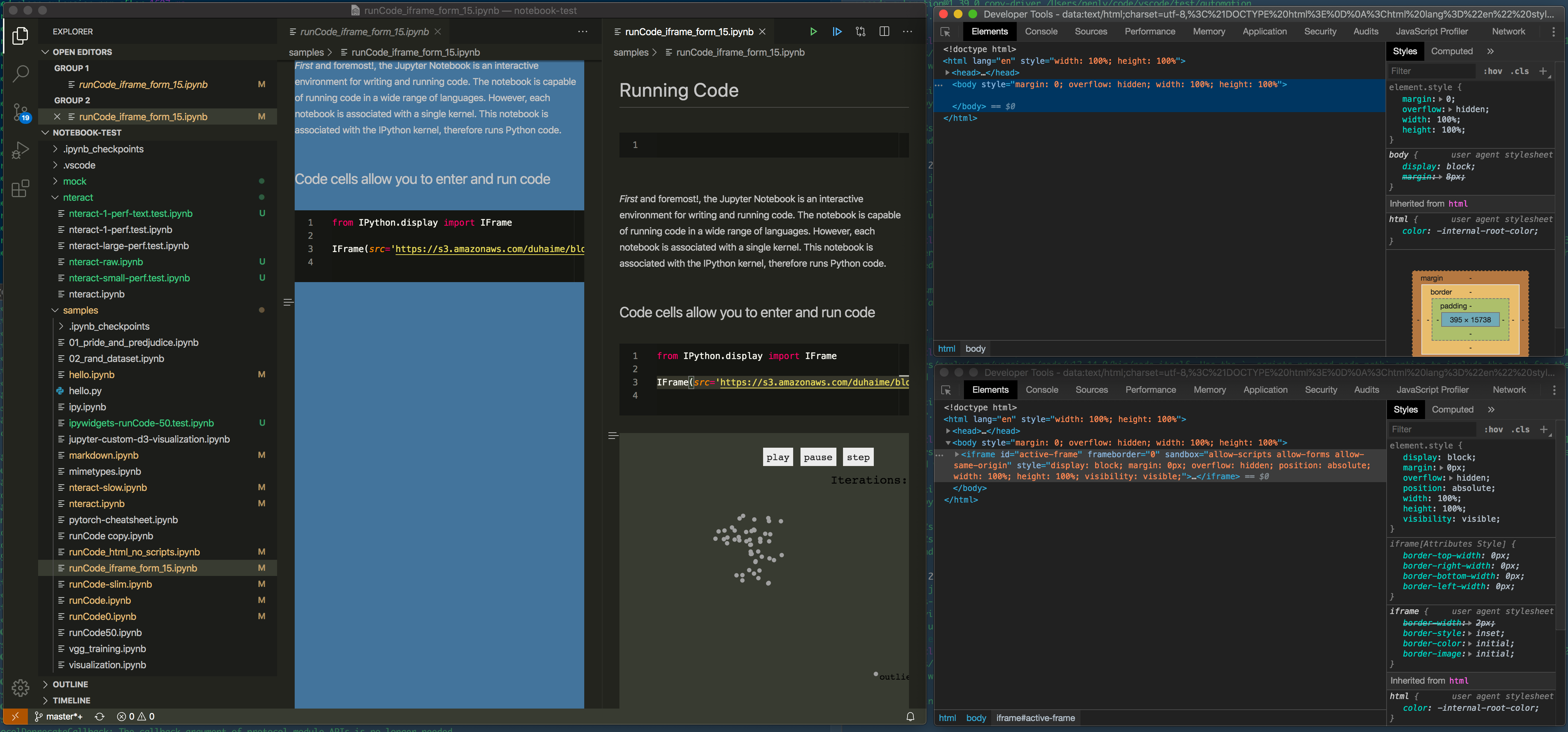Run all notebook cells via the play icon
The width and height of the screenshot is (1568, 732).
tap(813, 31)
